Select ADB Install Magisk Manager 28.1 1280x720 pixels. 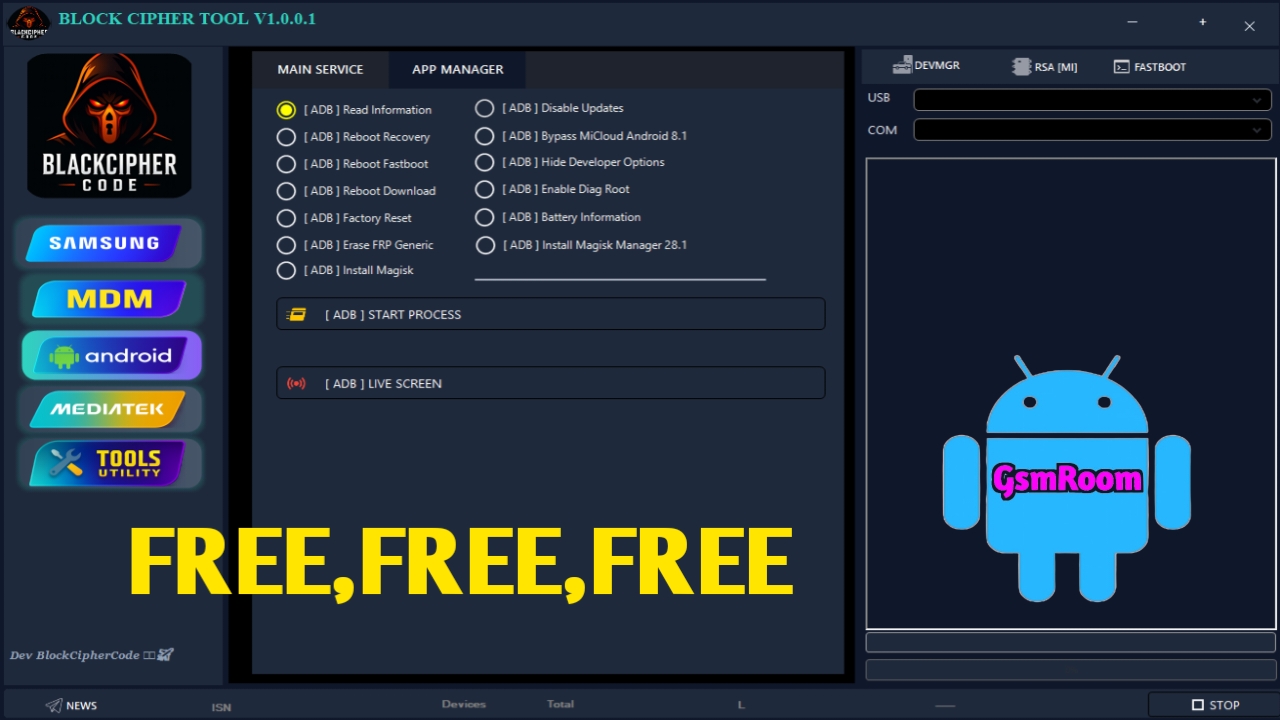tap(485, 245)
